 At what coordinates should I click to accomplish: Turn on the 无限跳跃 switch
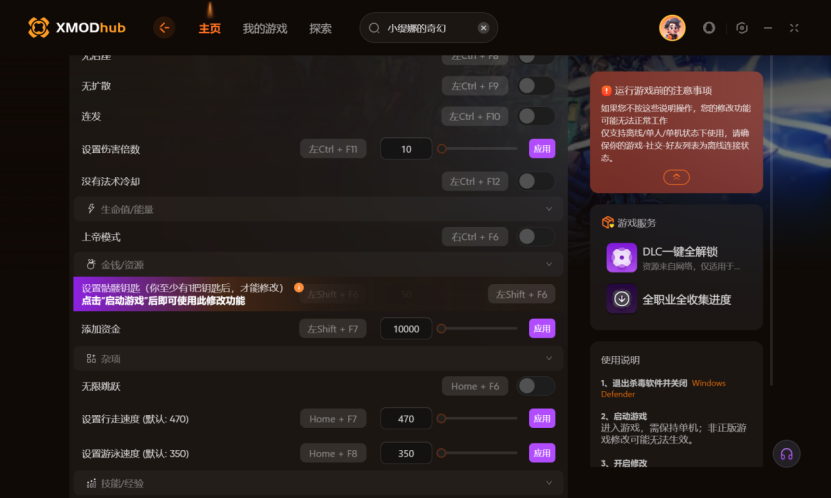pos(536,386)
